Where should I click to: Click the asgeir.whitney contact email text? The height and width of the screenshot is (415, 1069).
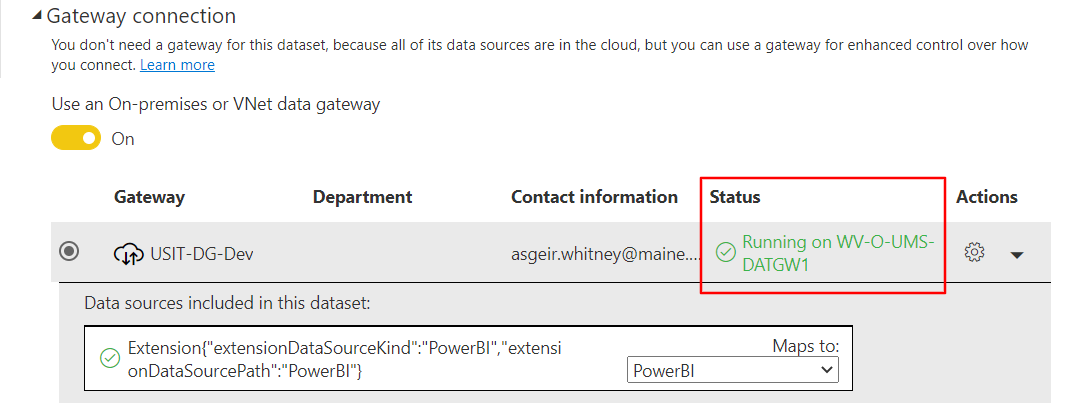click(x=605, y=253)
